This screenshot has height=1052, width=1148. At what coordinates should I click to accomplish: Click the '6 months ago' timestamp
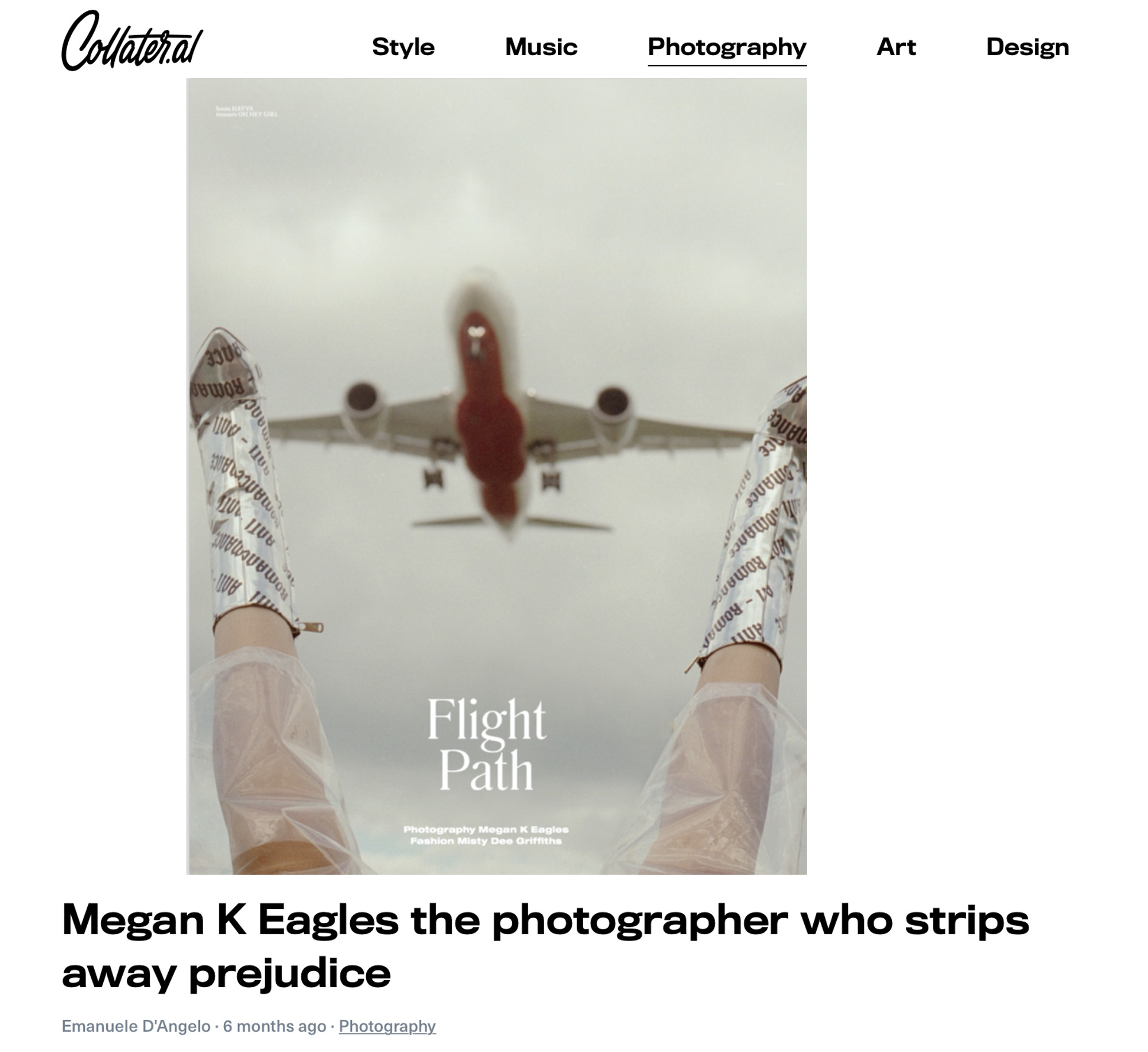coord(274,1026)
